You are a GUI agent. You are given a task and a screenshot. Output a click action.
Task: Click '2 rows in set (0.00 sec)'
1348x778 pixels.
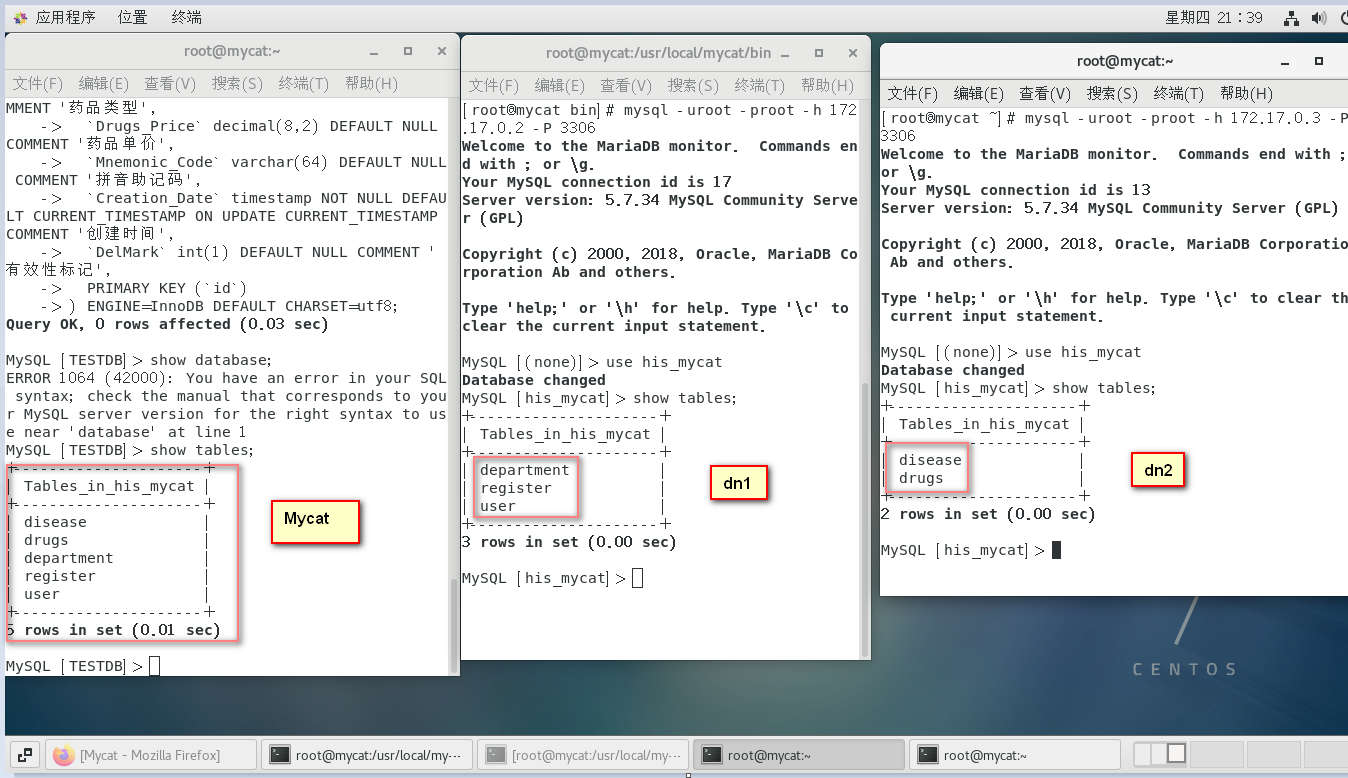click(x=988, y=514)
